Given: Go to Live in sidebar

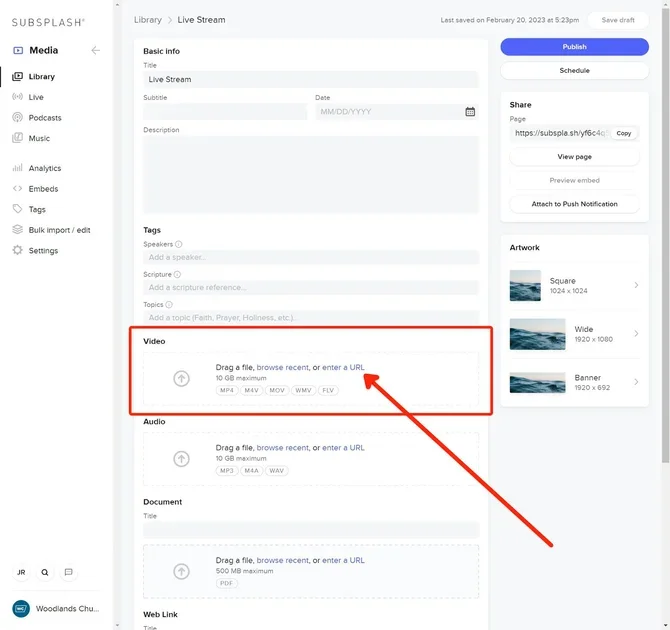Looking at the screenshot, I should click(x=36, y=97).
